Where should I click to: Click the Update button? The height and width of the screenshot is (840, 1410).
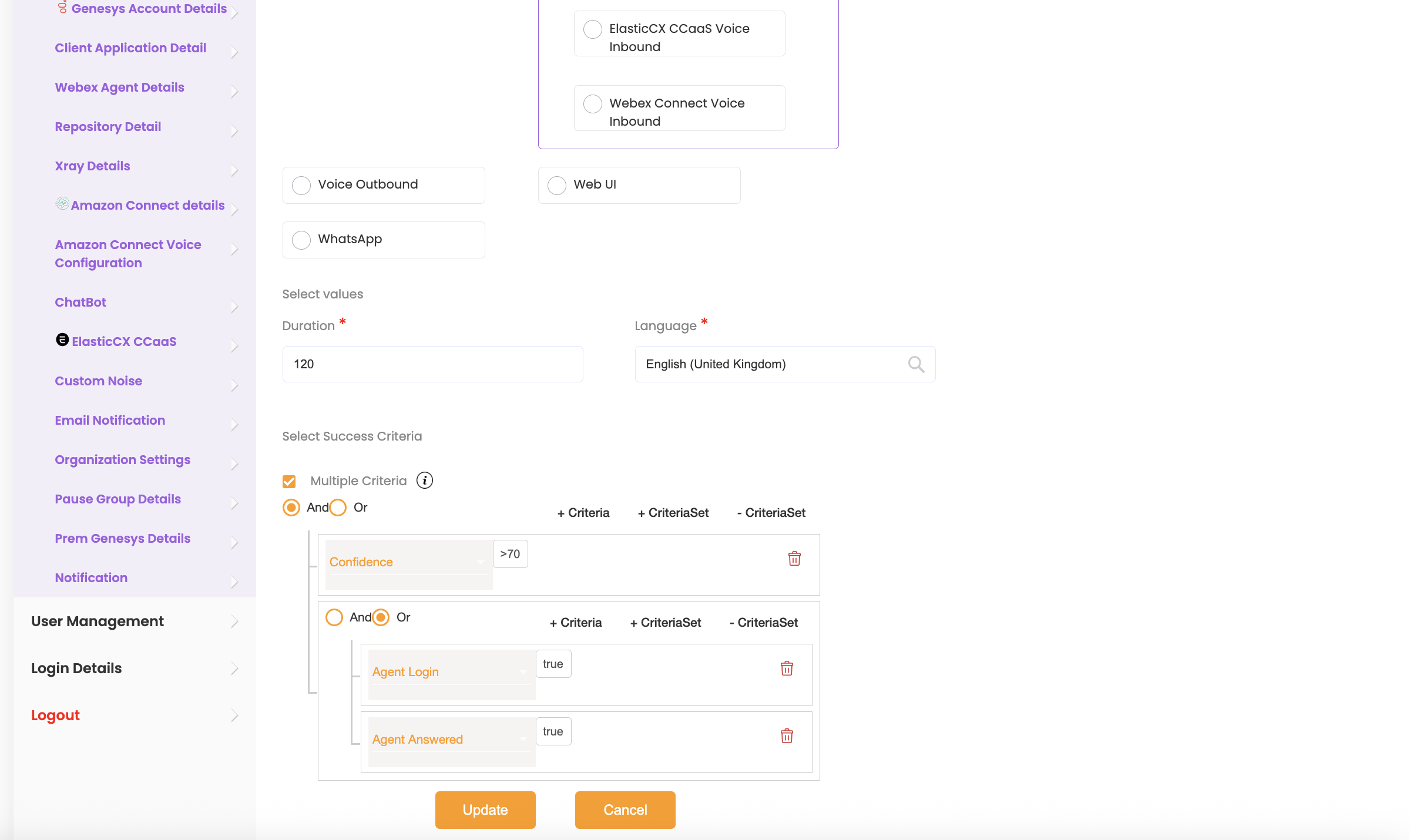tap(485, 810)
